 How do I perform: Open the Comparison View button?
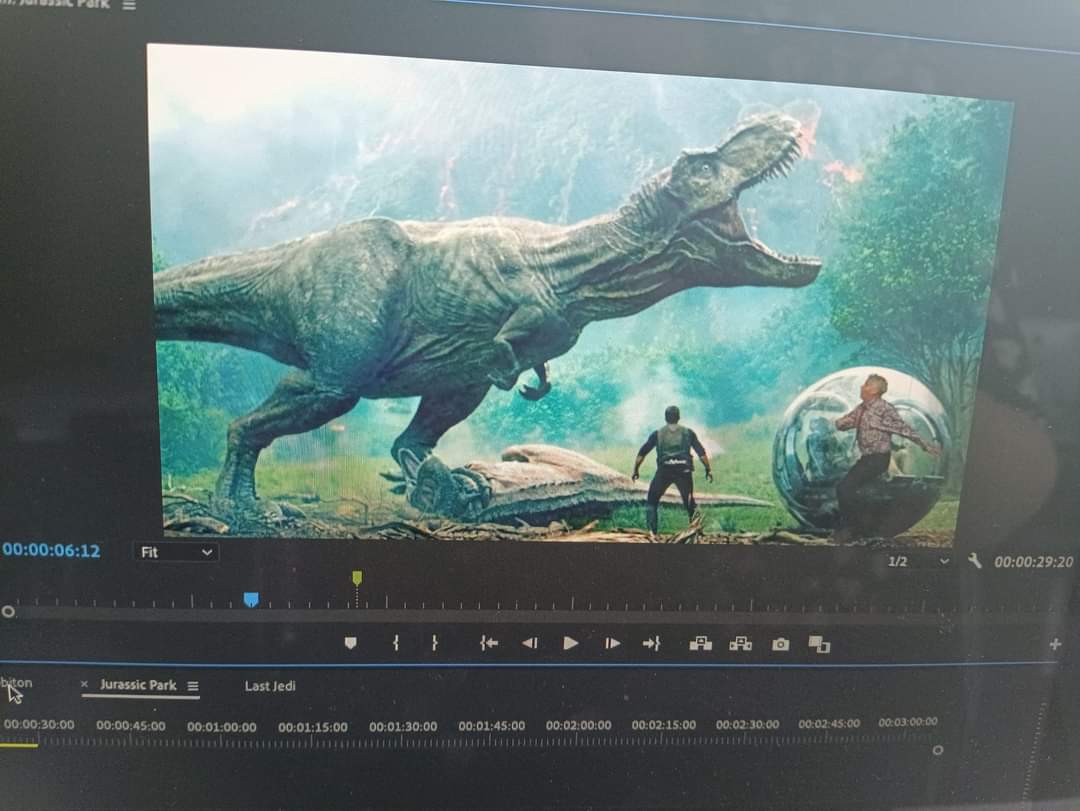pos(819,644)
